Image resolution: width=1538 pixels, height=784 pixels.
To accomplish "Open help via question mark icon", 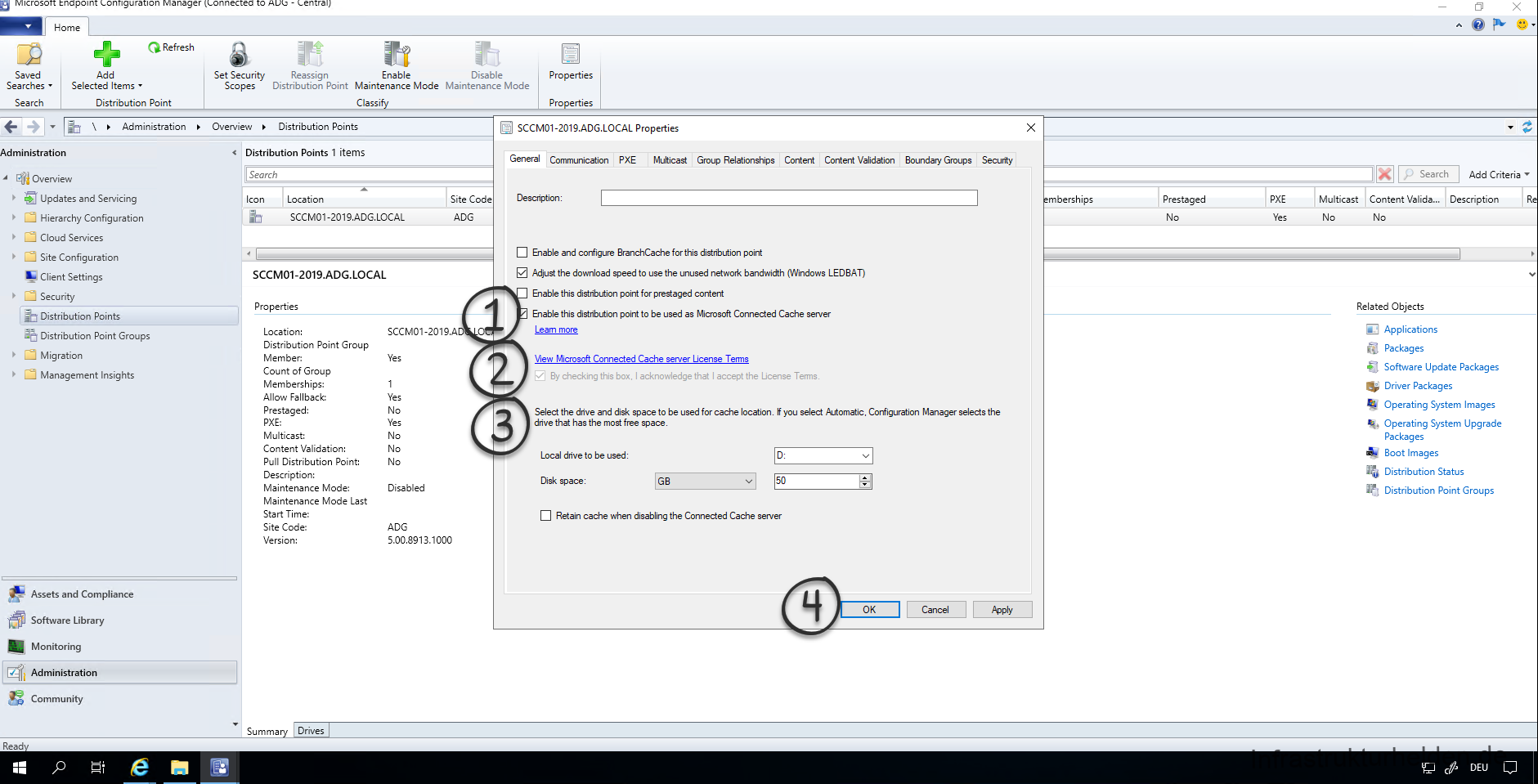I will tap(1478, 25).
